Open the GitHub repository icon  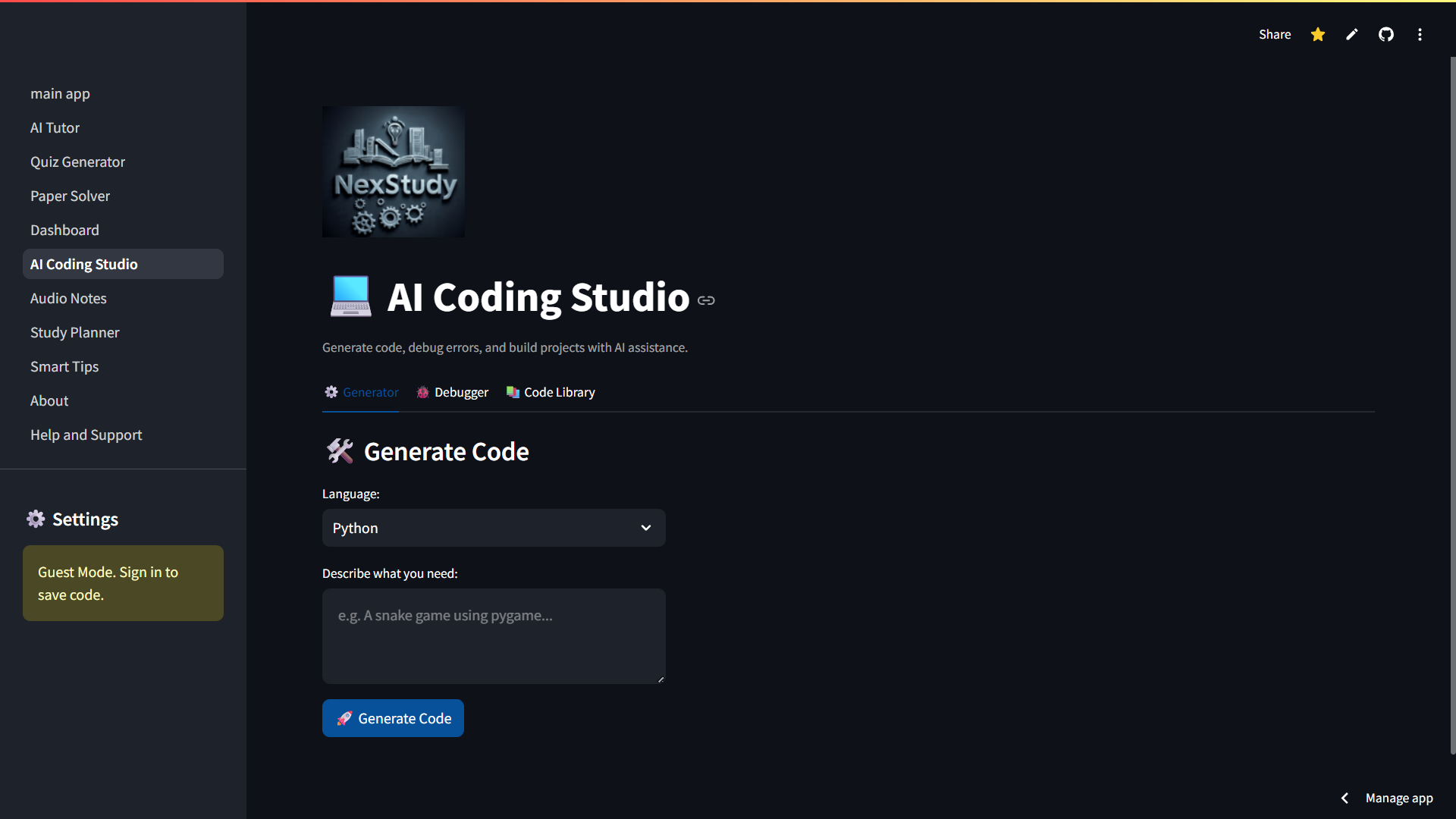coord(1385,35)
